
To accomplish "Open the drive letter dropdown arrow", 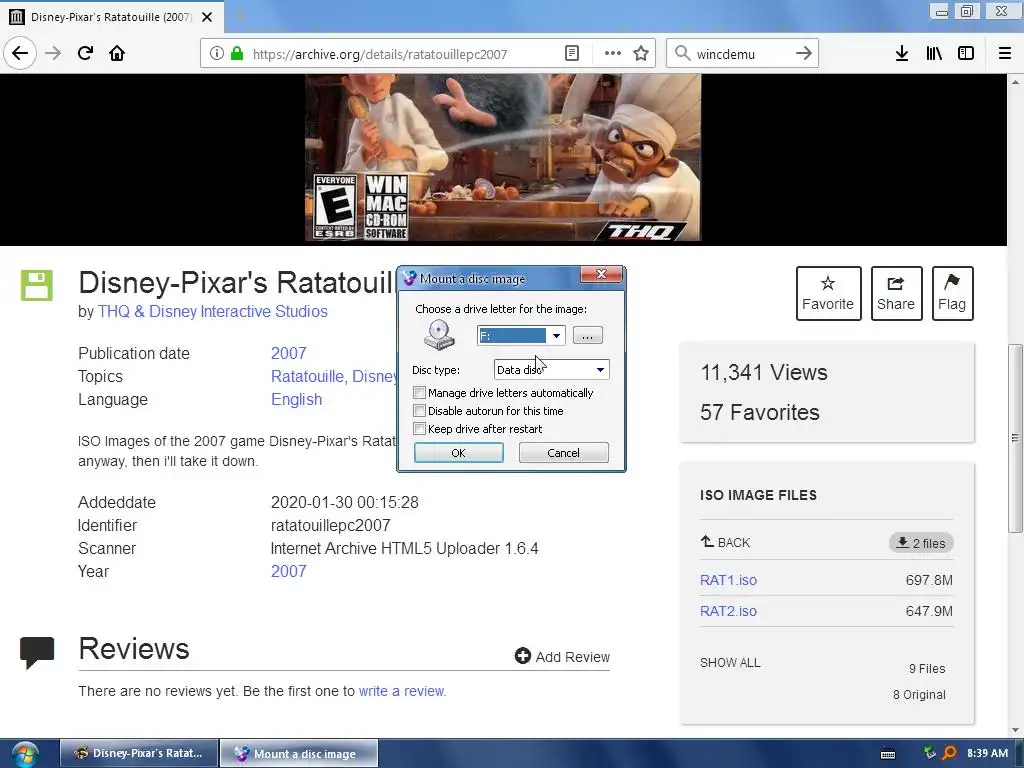I will click(x=556, y=336).
